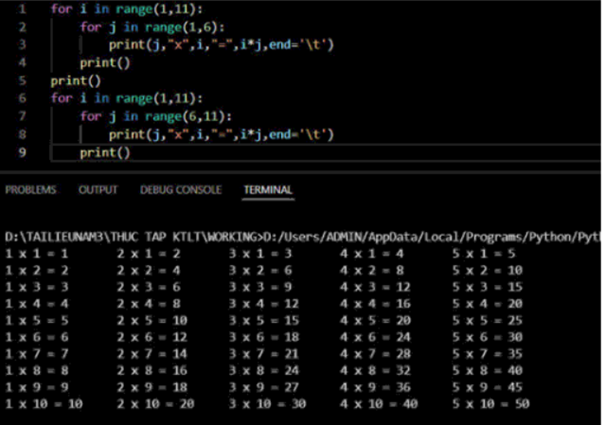Image resolution: width=605 pixels, height=425 pixels.
Task: Click terminal output '4 x 4 = 16'
Action: [375, 304]
